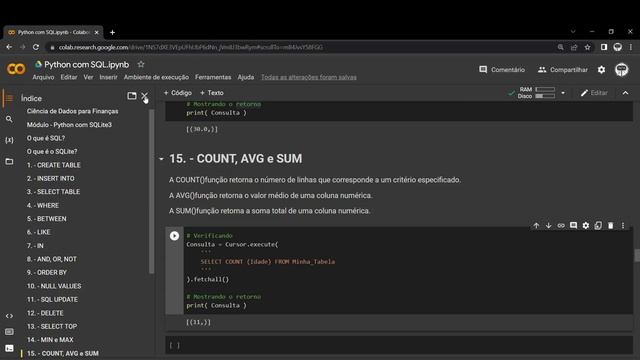Toggle browser side panel icon

click(604, 47)
